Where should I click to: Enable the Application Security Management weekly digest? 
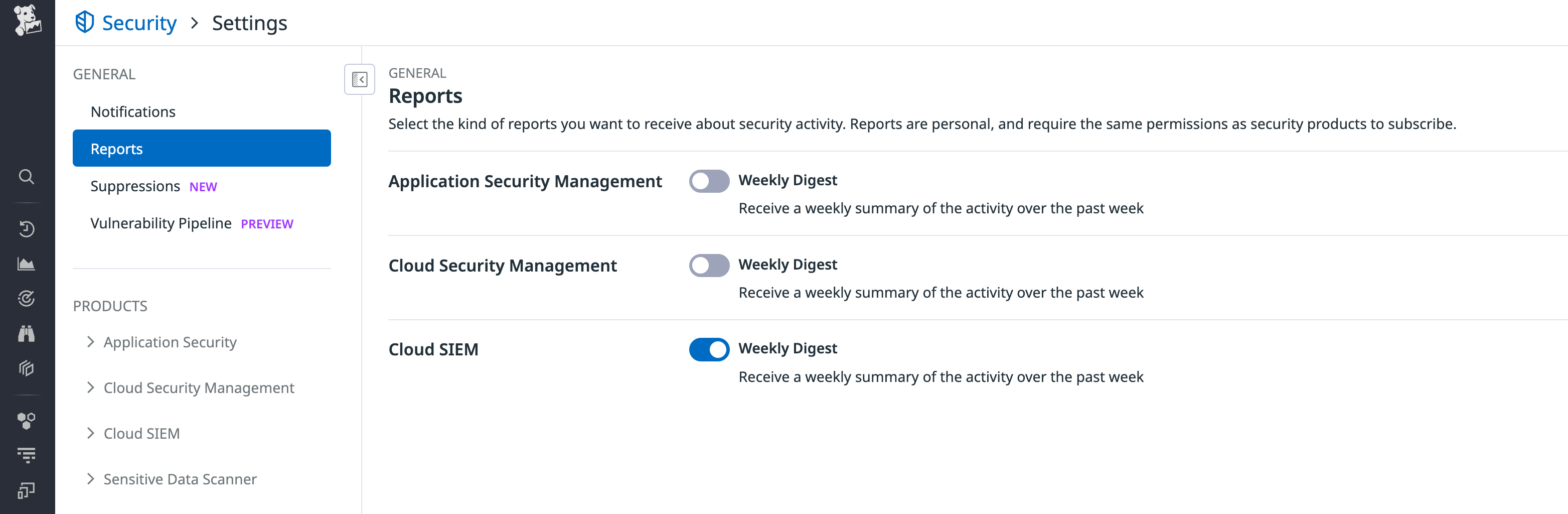tap(709, 181)
